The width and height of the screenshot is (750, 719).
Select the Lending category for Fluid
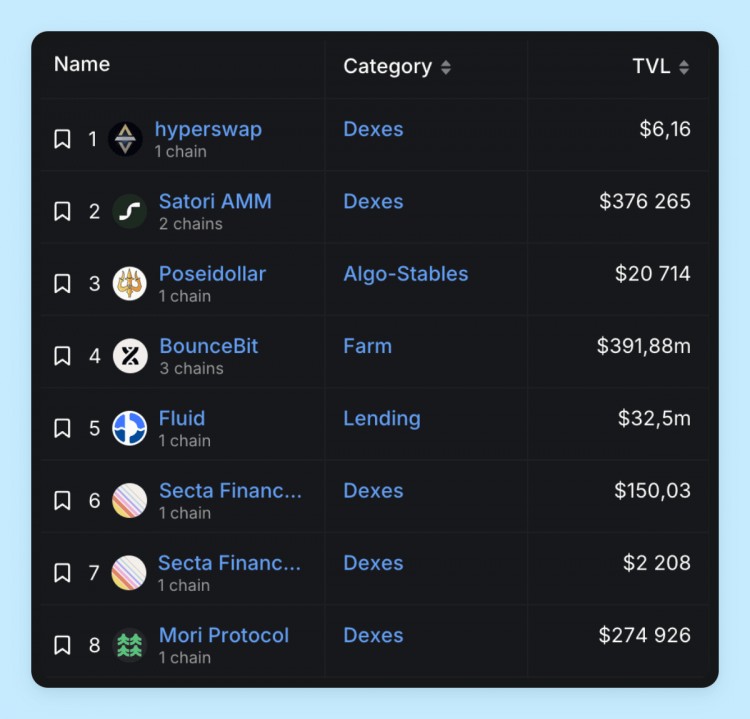click(x=381, y=418)
